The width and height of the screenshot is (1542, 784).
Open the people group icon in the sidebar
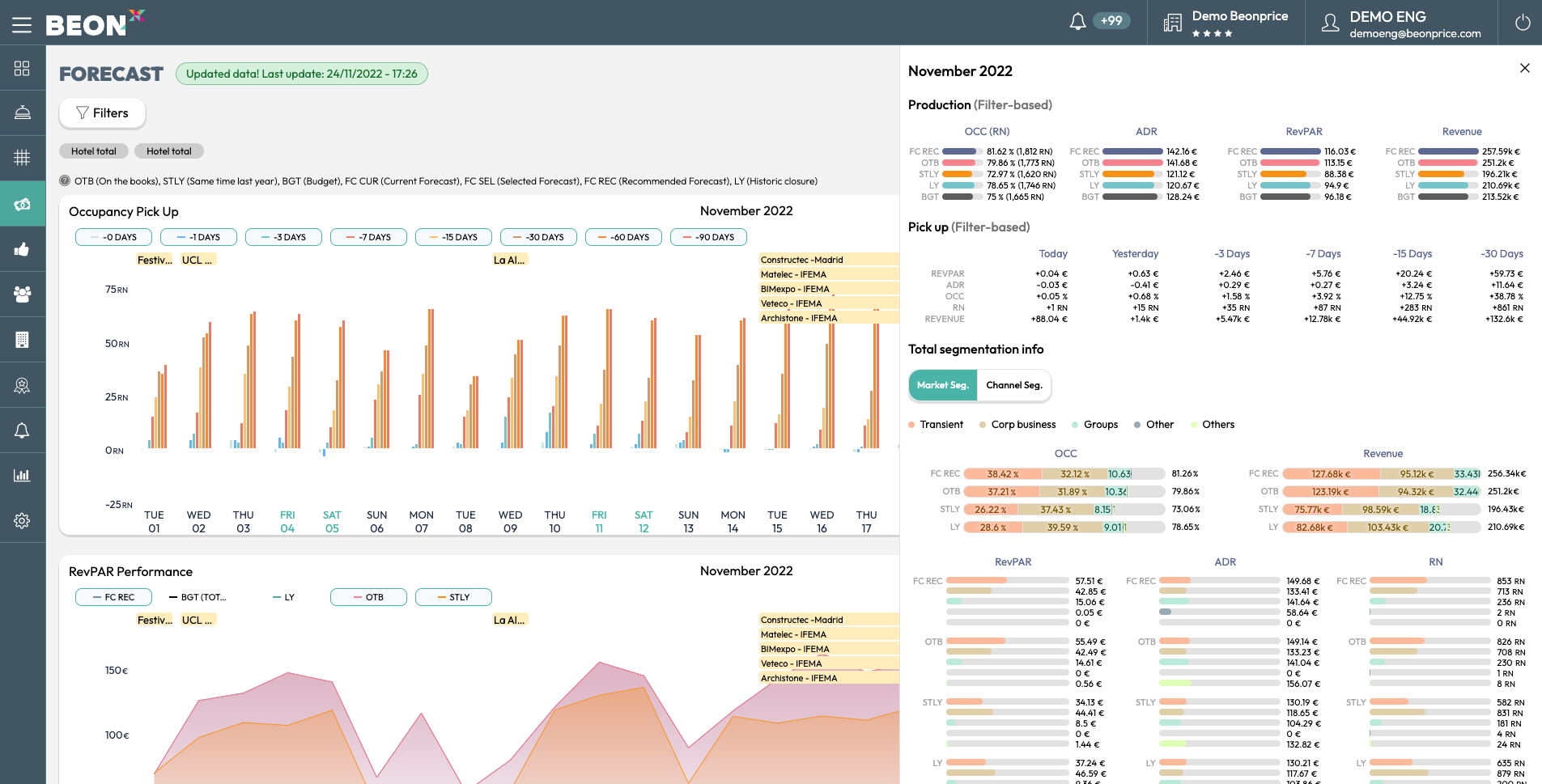(x=22, y=294)
